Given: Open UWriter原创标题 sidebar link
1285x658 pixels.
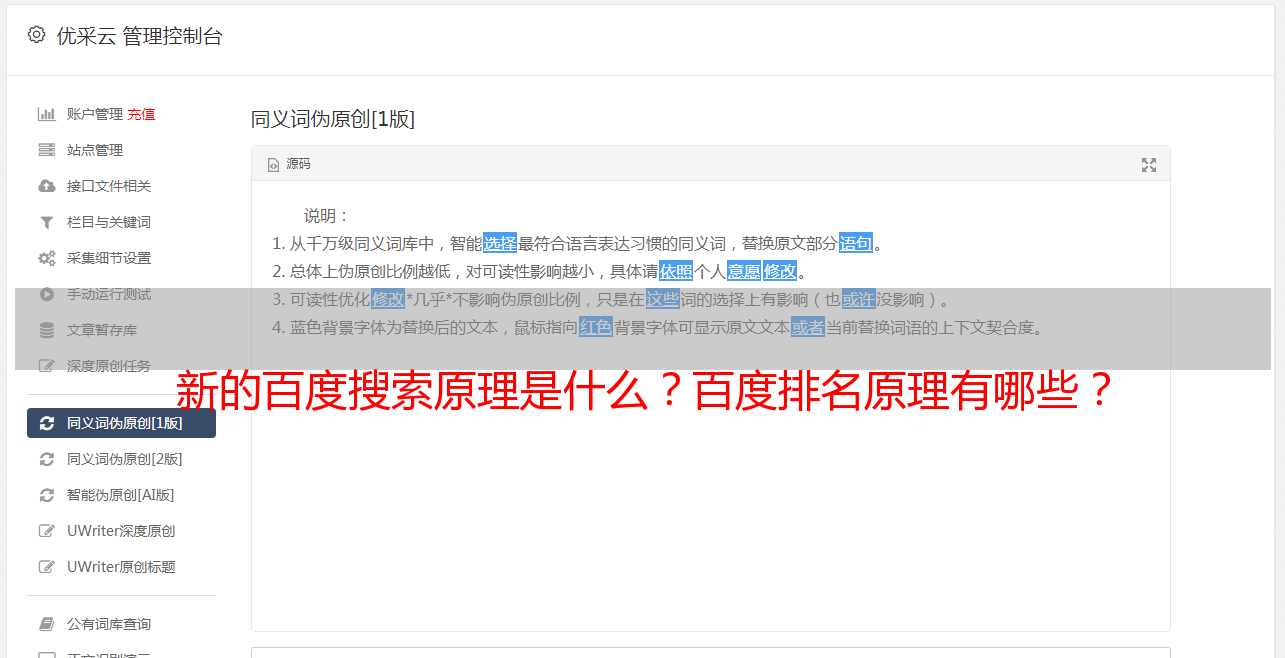Looking at the screenshot, I should (x=121, y=567).
